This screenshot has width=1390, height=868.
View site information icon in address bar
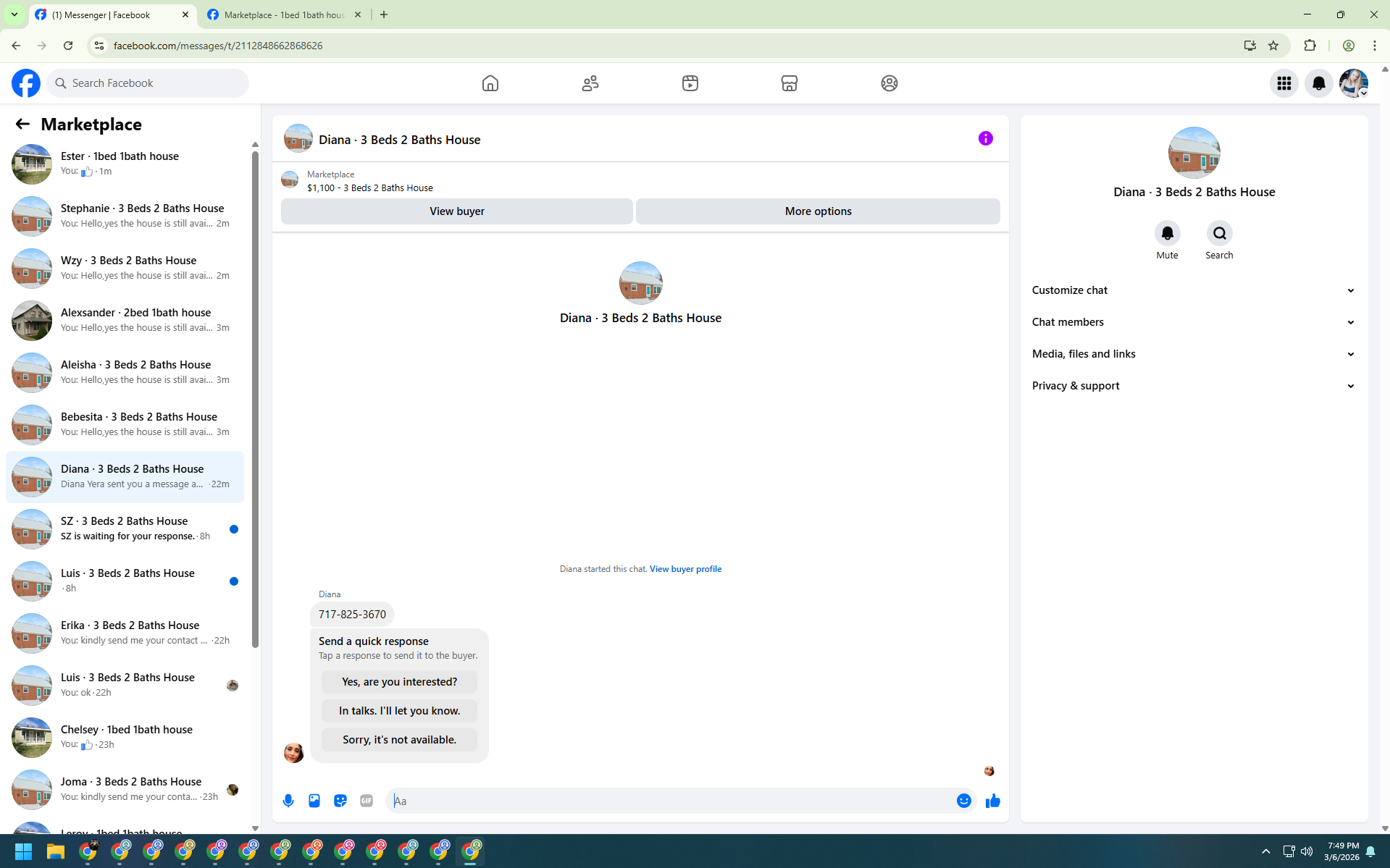(99, 46)
